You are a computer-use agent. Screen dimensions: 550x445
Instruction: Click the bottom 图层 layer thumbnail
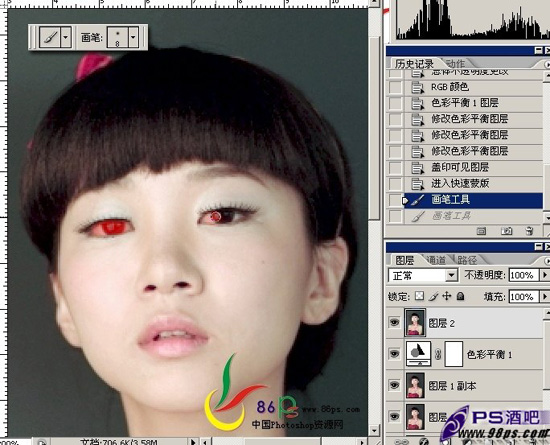pyautogui.click(x=415, y=417)
